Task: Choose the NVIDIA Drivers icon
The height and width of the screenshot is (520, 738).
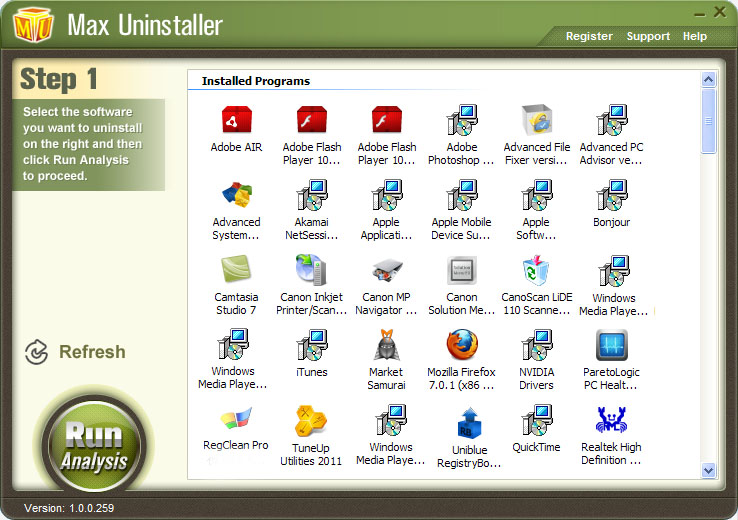Action: pyautogui.click(x=537, y=344)
